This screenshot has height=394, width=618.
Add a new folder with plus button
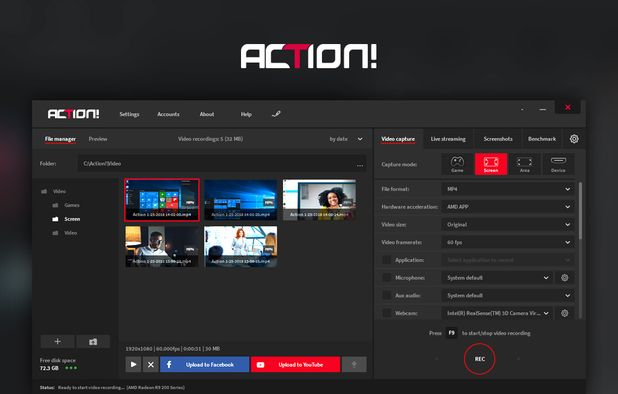coord(58,342)
